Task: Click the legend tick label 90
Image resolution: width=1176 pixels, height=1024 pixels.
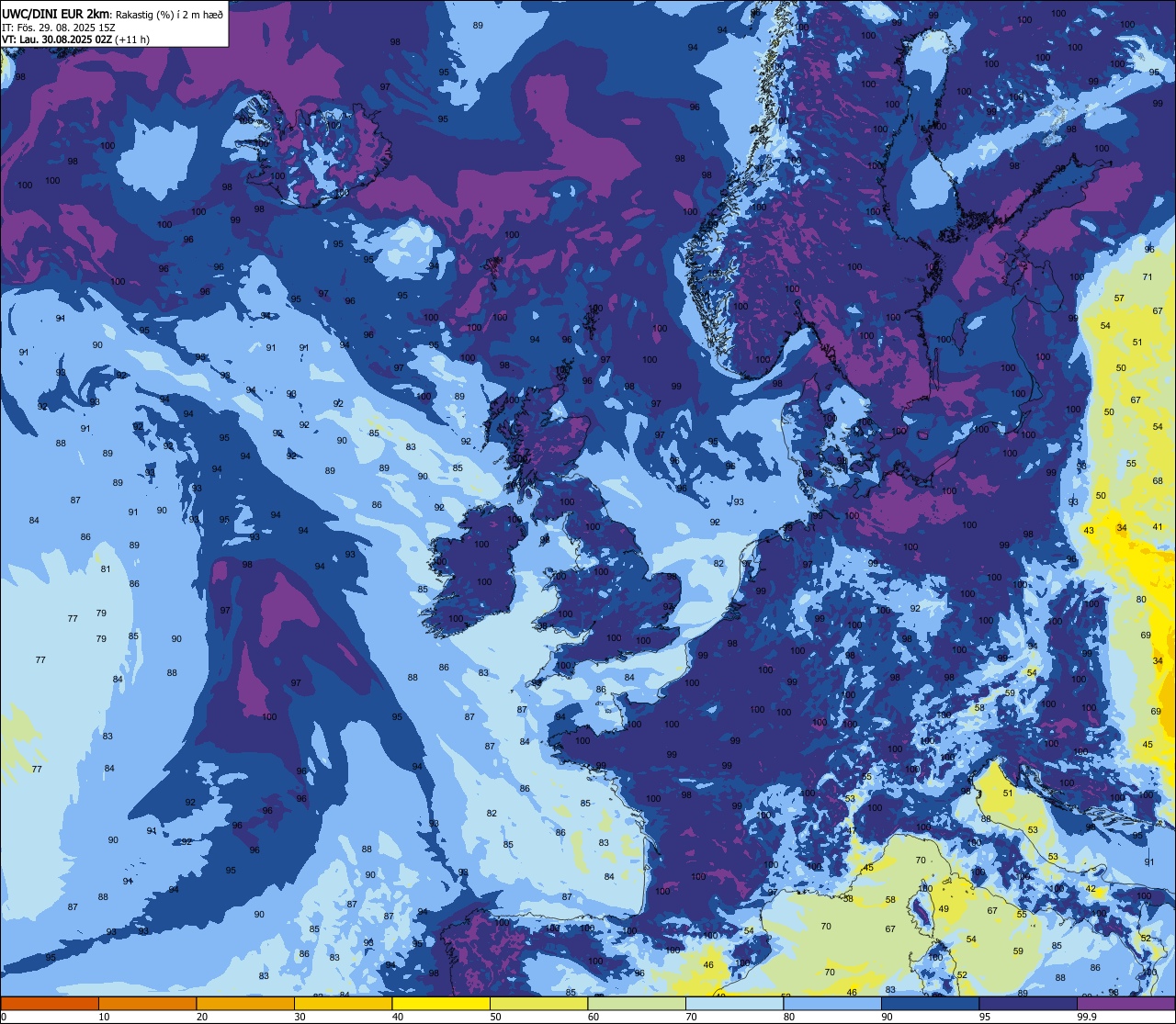Action: (x=887, y=1017)
